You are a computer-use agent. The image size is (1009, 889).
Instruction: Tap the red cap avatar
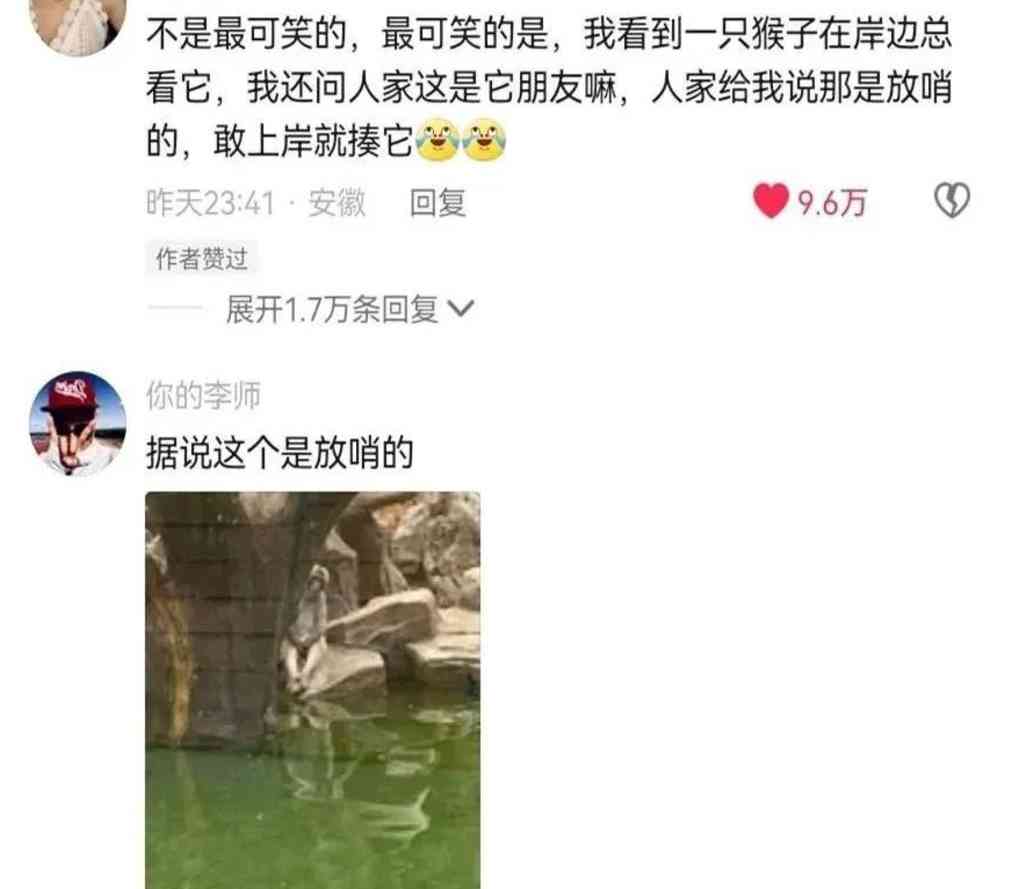pyautogui.click(x=78, y=423)
